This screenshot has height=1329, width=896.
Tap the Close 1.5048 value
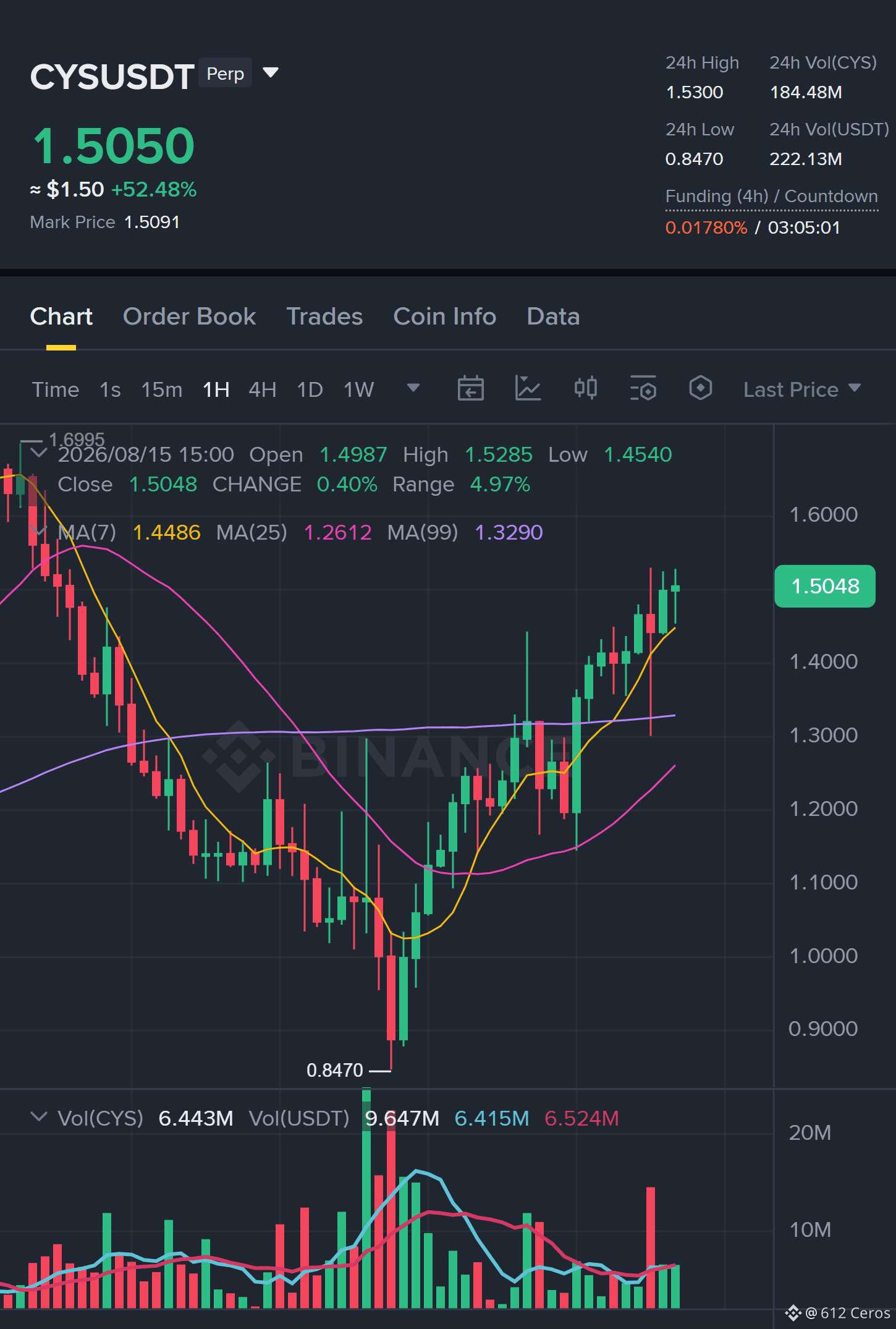[x=163, y=484]
